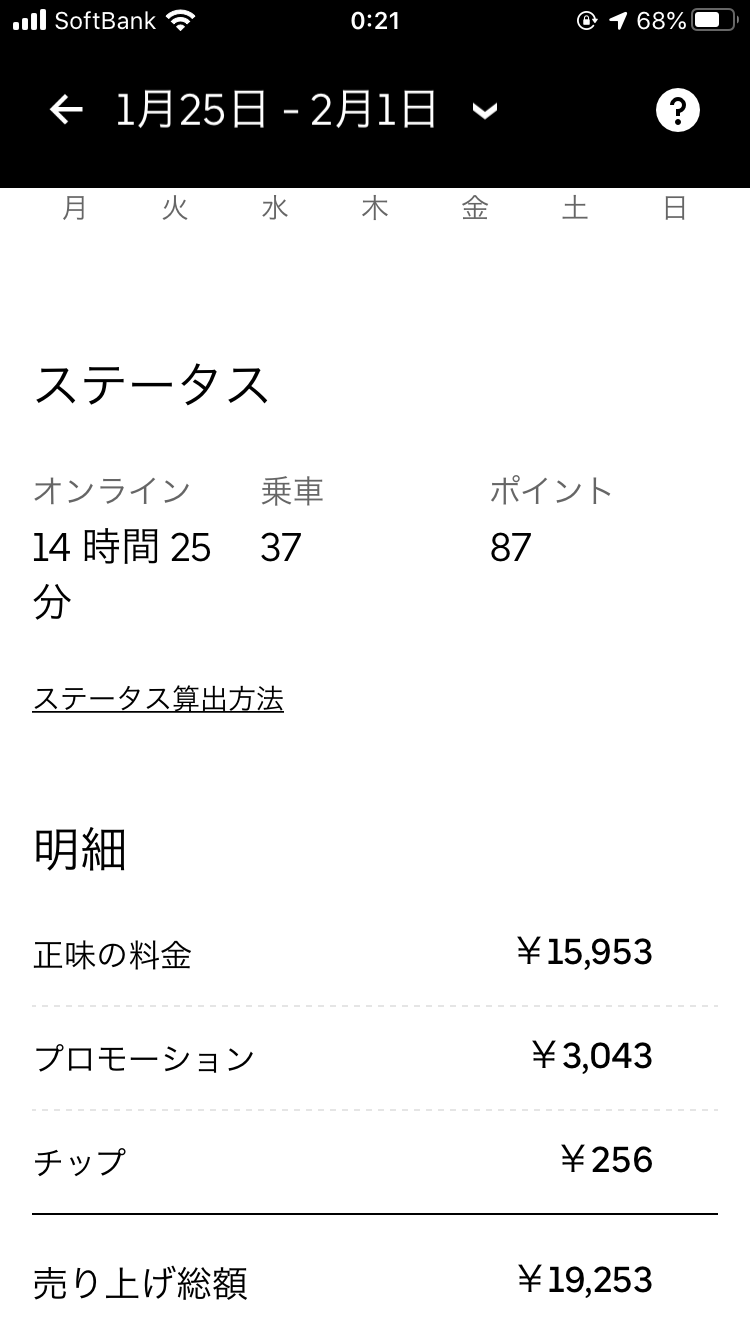Select the 水 day column
Screen dimensions: 750x1334
pos(275,208)
